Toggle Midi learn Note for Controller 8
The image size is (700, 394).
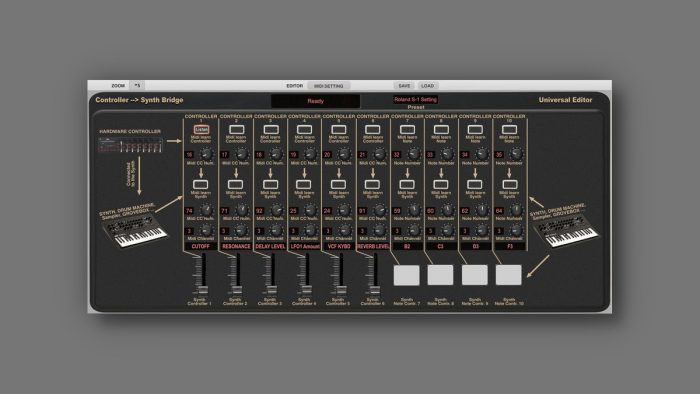pos(441,129)
